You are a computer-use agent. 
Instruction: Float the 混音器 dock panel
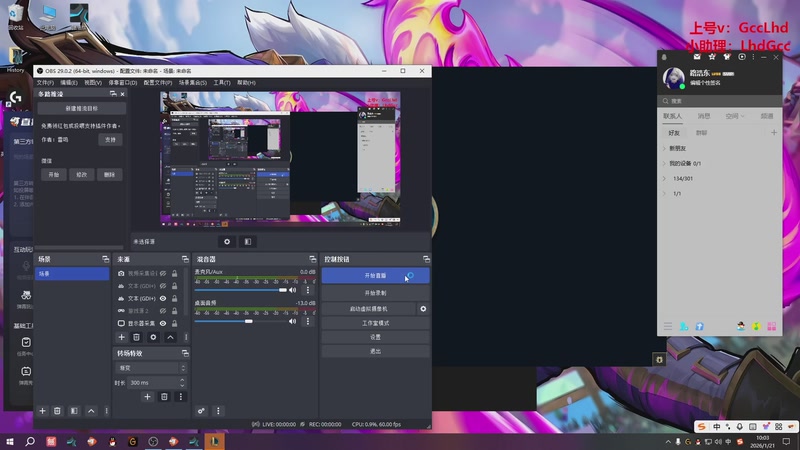pyautogui.click(x=312, y=259)
